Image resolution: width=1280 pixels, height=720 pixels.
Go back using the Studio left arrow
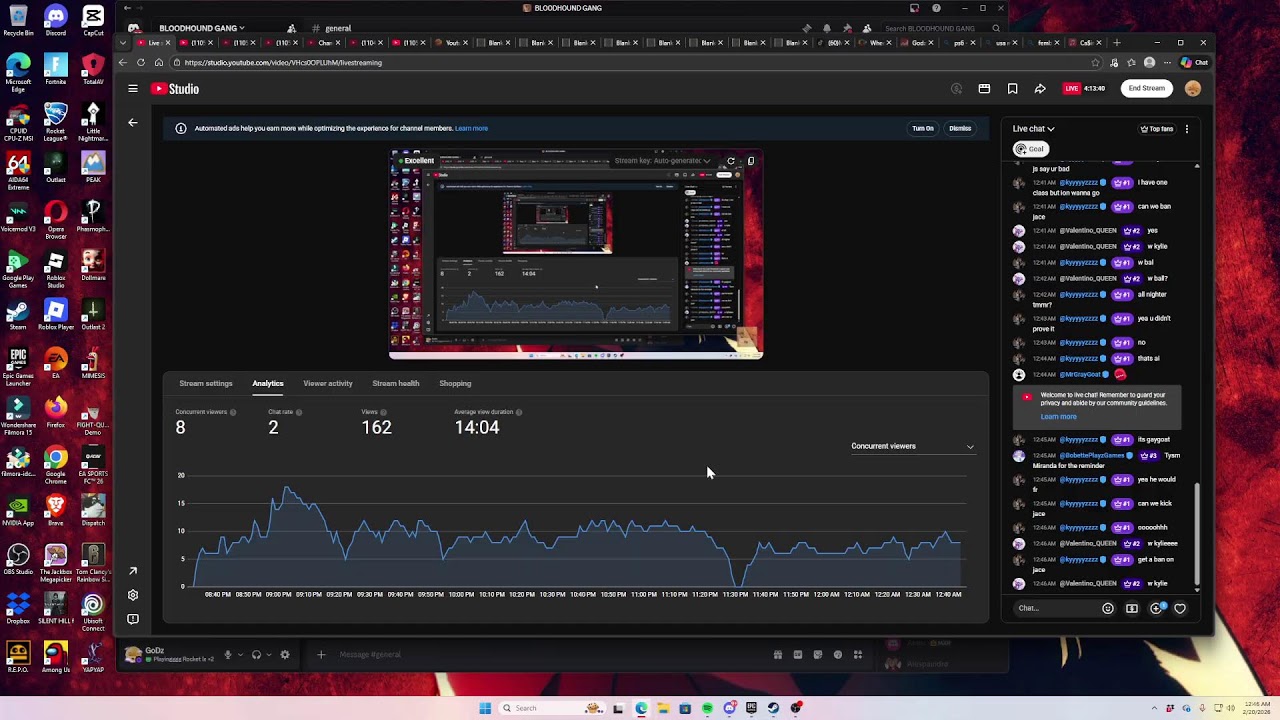tap(133, 123)
